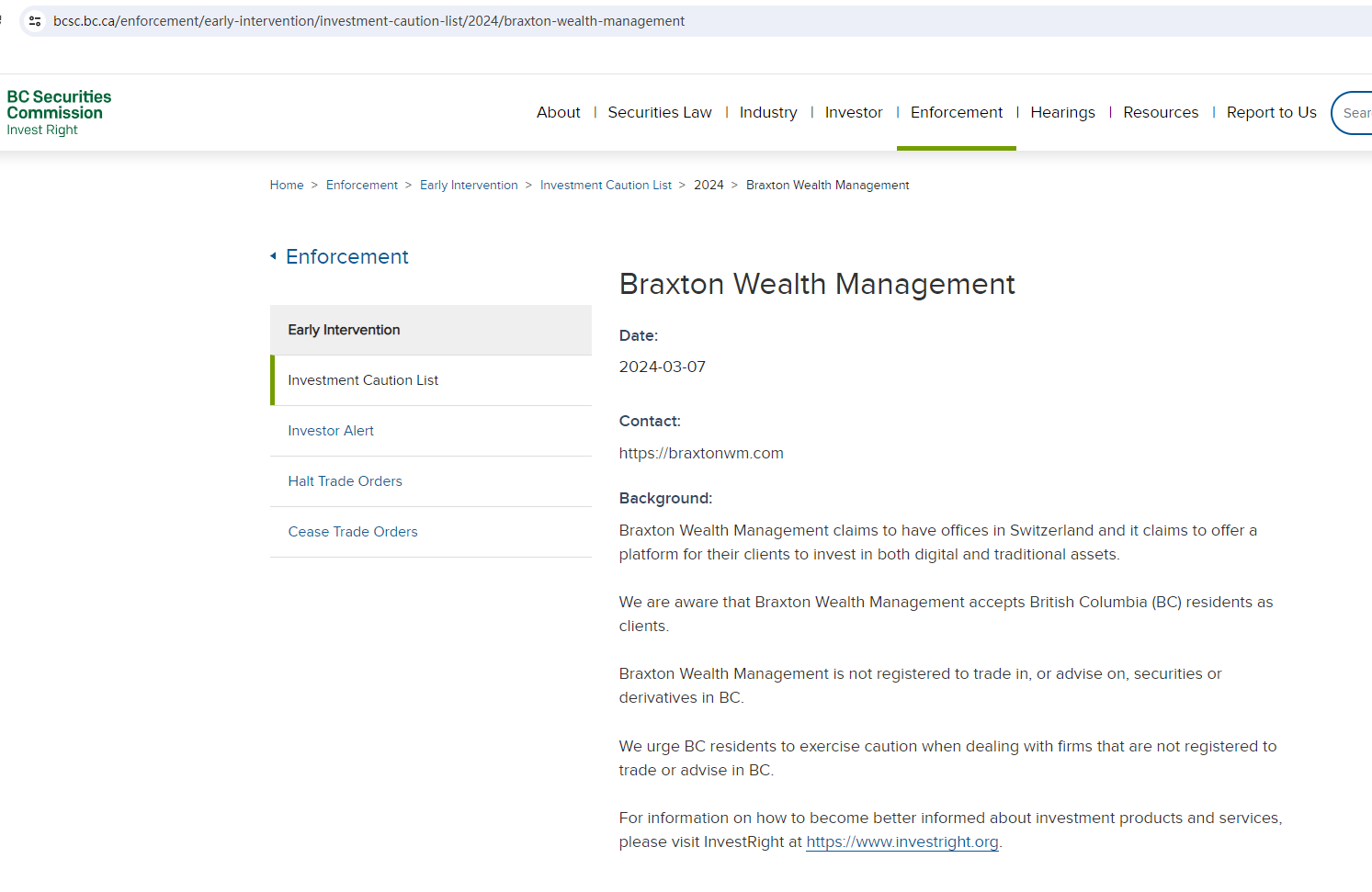Click the browser address bar URL

point(369,21)
